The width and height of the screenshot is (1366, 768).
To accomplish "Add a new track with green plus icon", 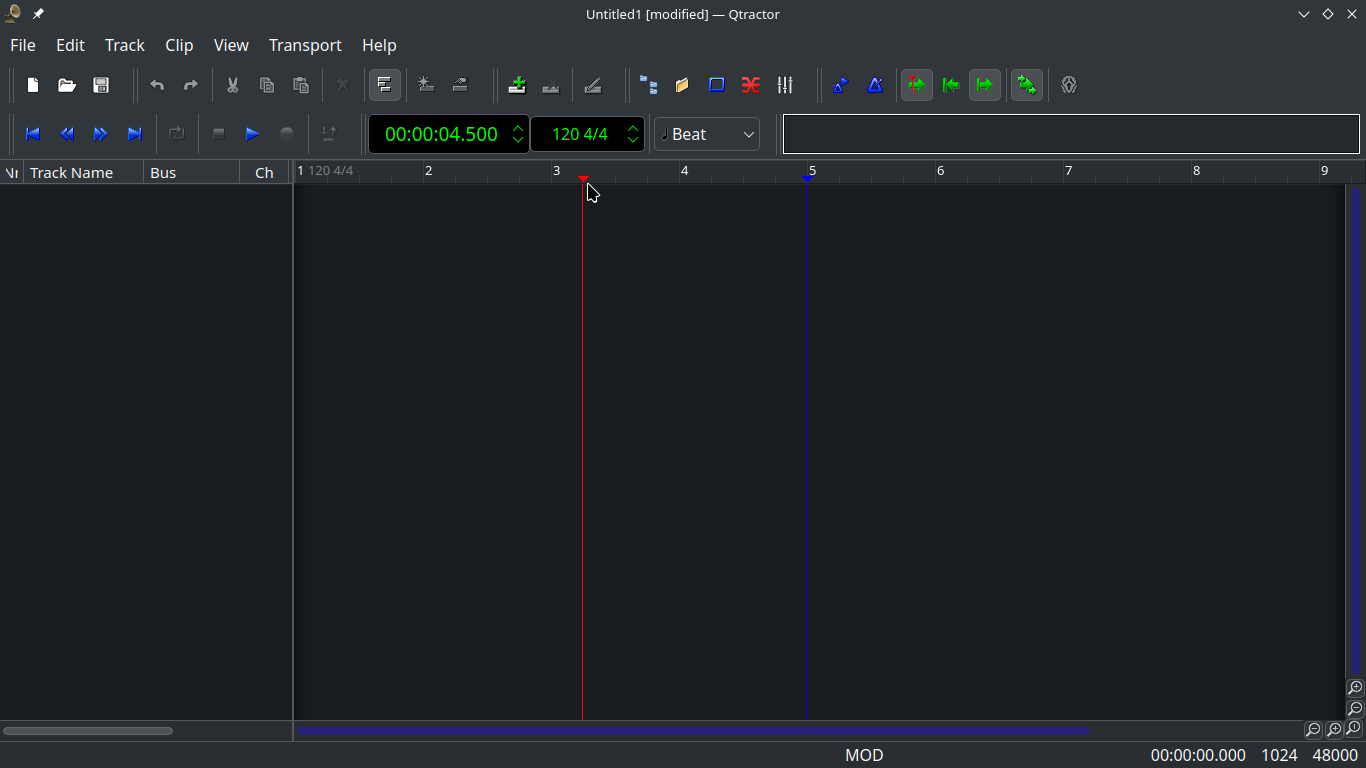I will tap(517, 85).
